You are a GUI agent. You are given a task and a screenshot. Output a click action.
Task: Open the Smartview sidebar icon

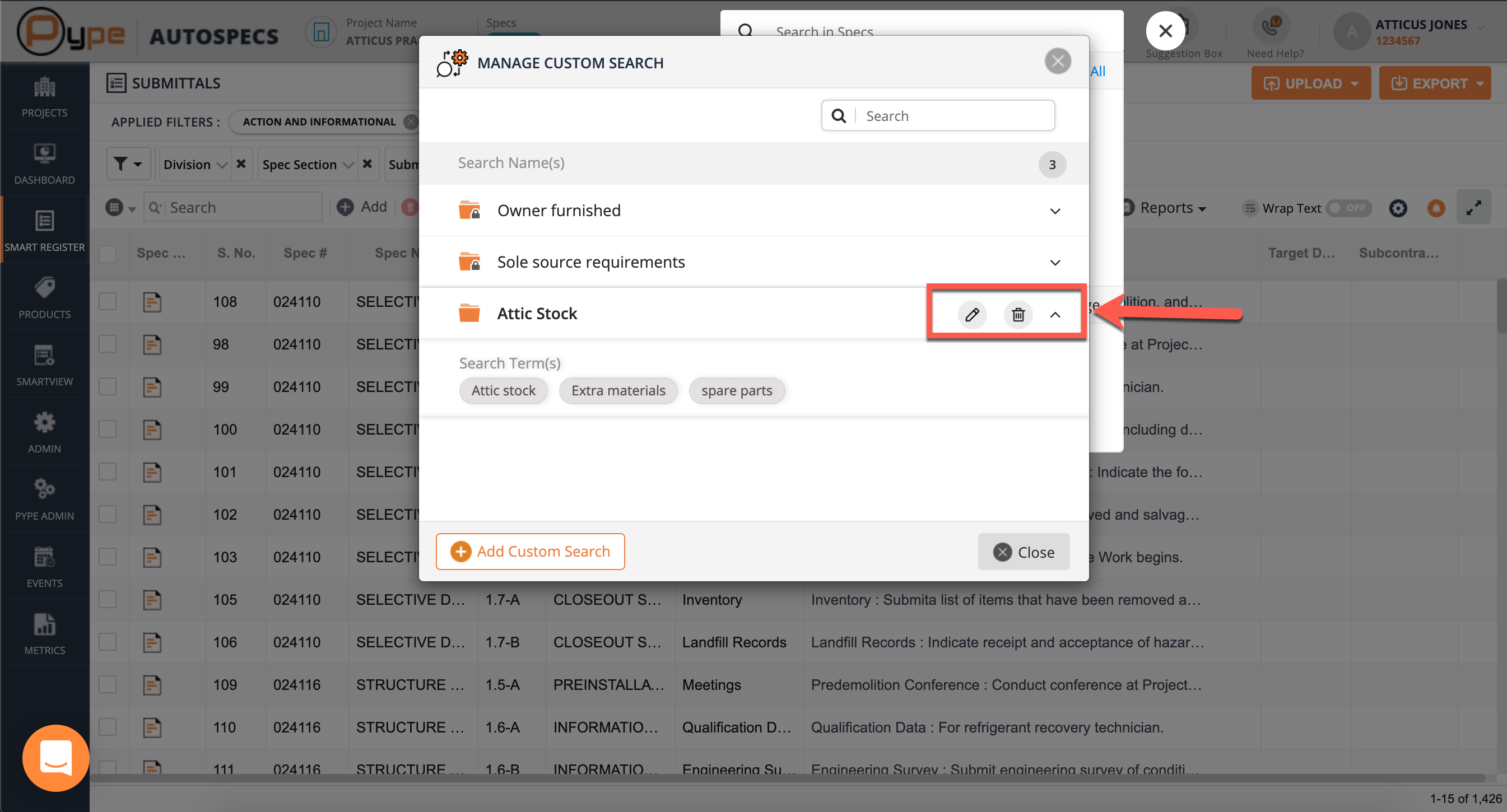pos(44,365)
